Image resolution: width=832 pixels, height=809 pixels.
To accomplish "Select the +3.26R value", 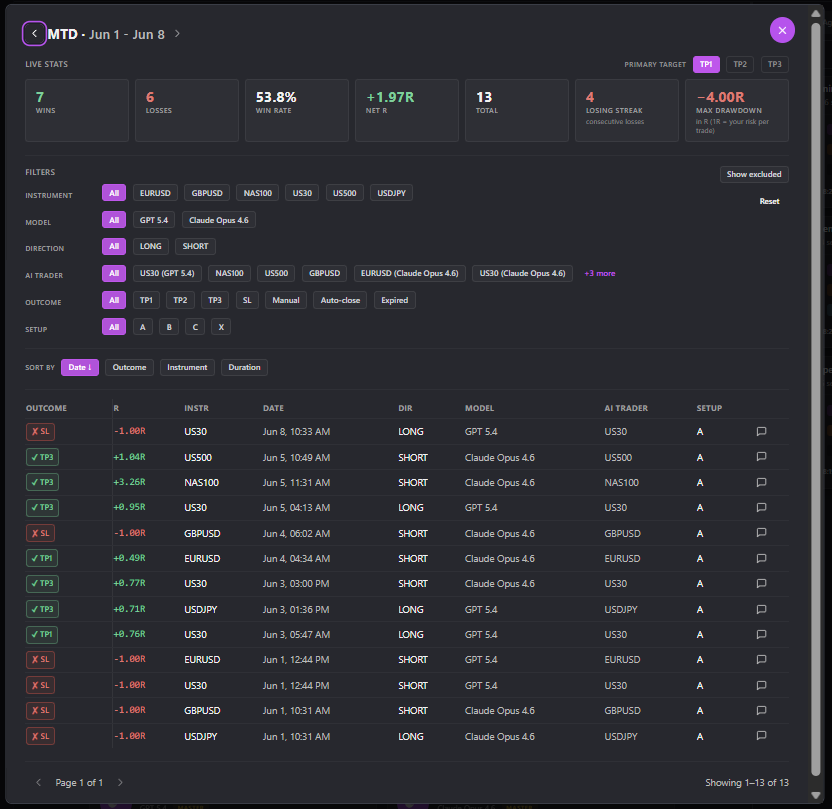I will pyautogui.click(x=129, y=482).
